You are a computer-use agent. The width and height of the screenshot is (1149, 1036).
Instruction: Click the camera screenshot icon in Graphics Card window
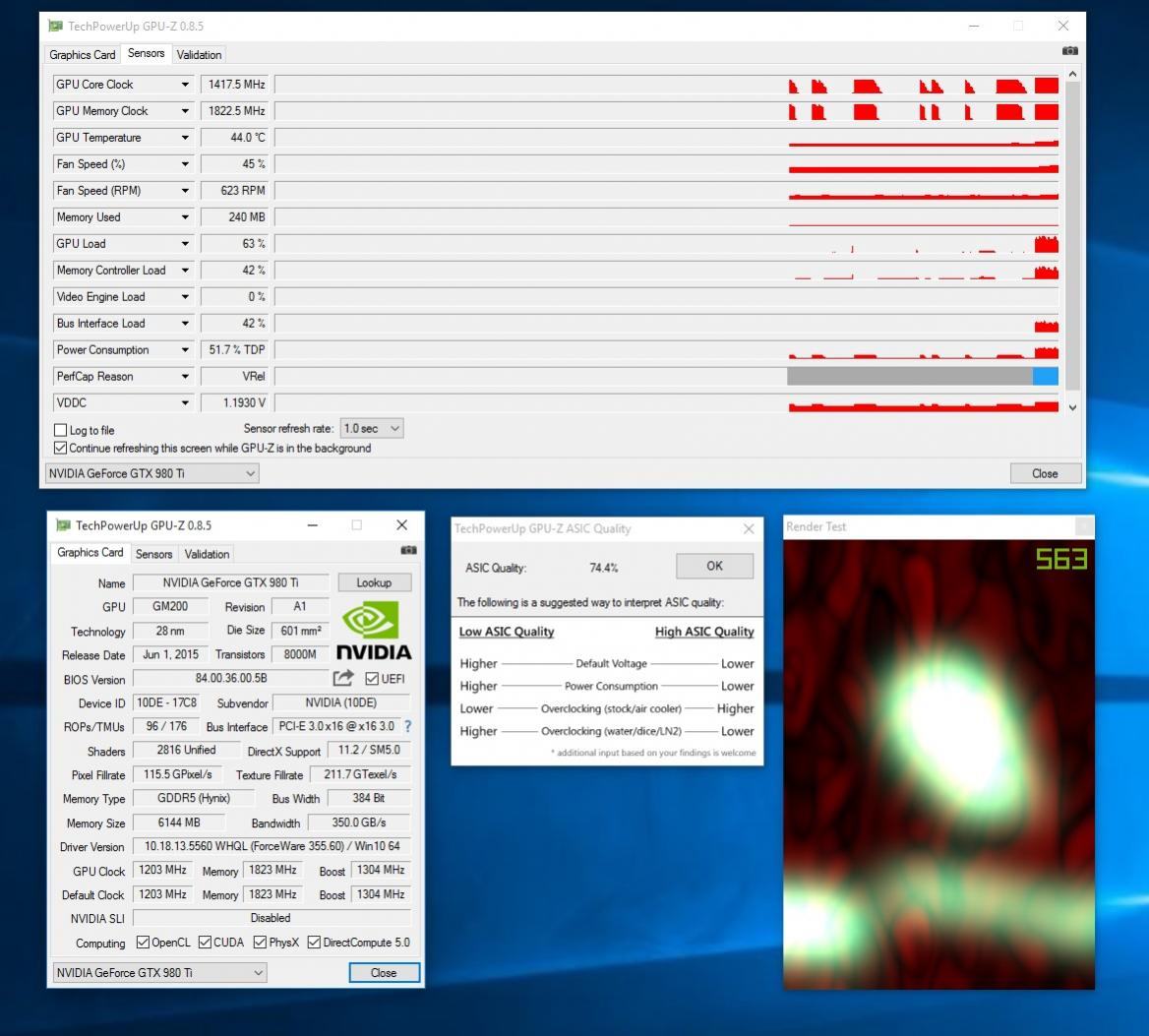pyautogui.click(x=408, y=550)
